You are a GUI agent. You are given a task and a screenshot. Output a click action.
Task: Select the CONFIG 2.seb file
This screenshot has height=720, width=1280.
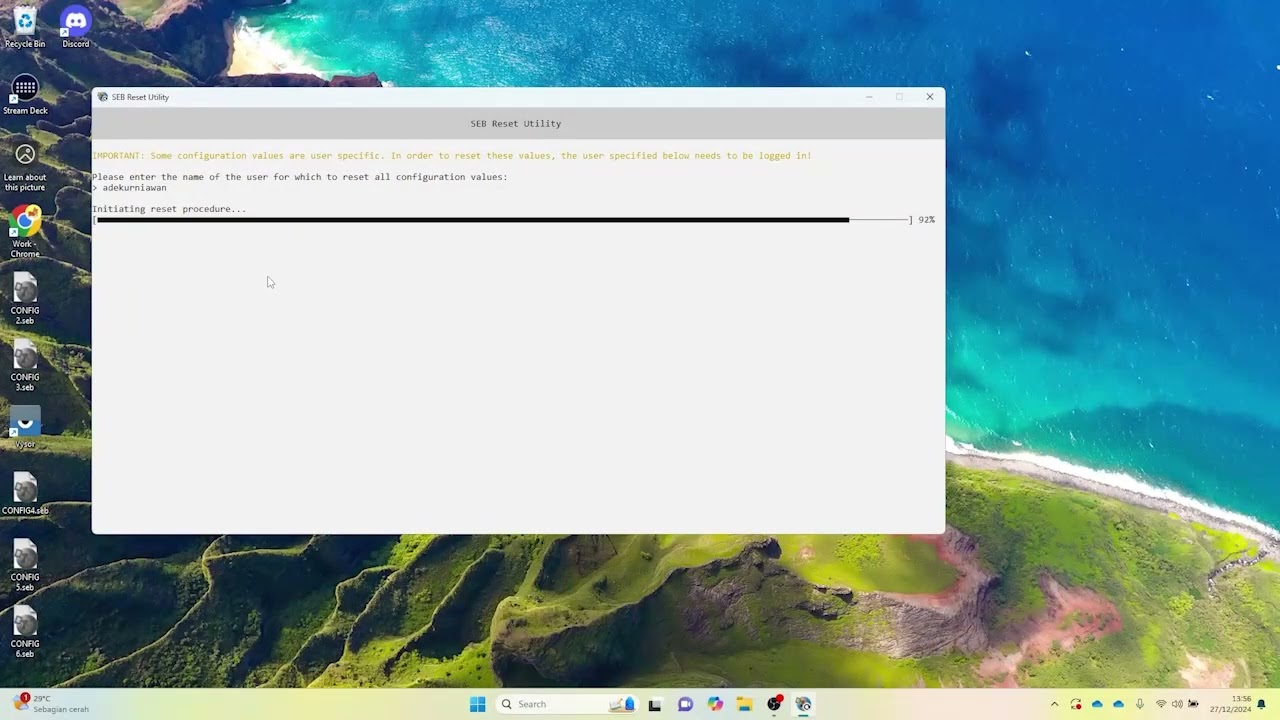click(x=25, y=299)
